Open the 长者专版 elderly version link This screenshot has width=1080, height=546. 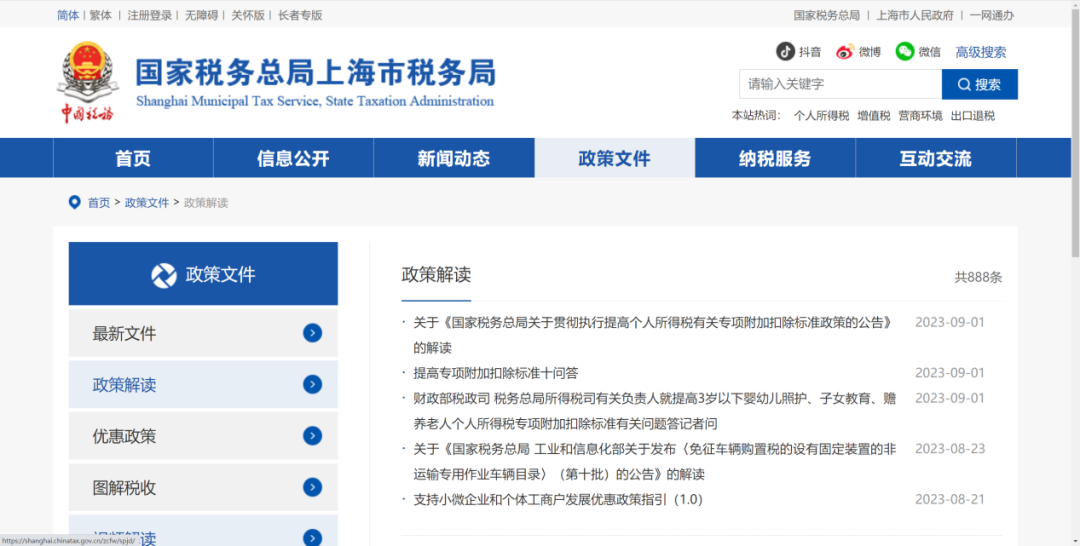(300, 15)
